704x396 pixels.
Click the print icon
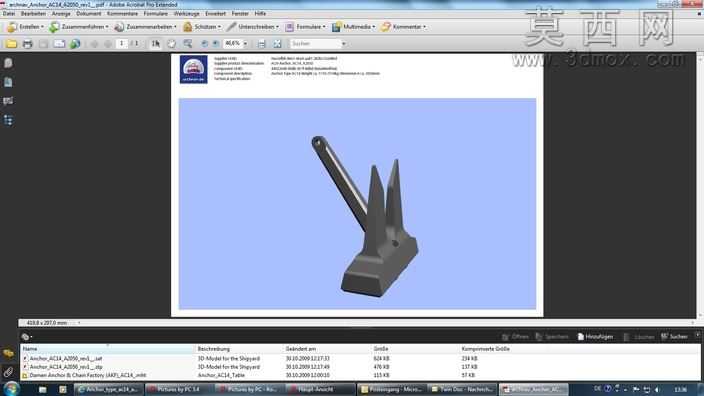pos(27,44)
